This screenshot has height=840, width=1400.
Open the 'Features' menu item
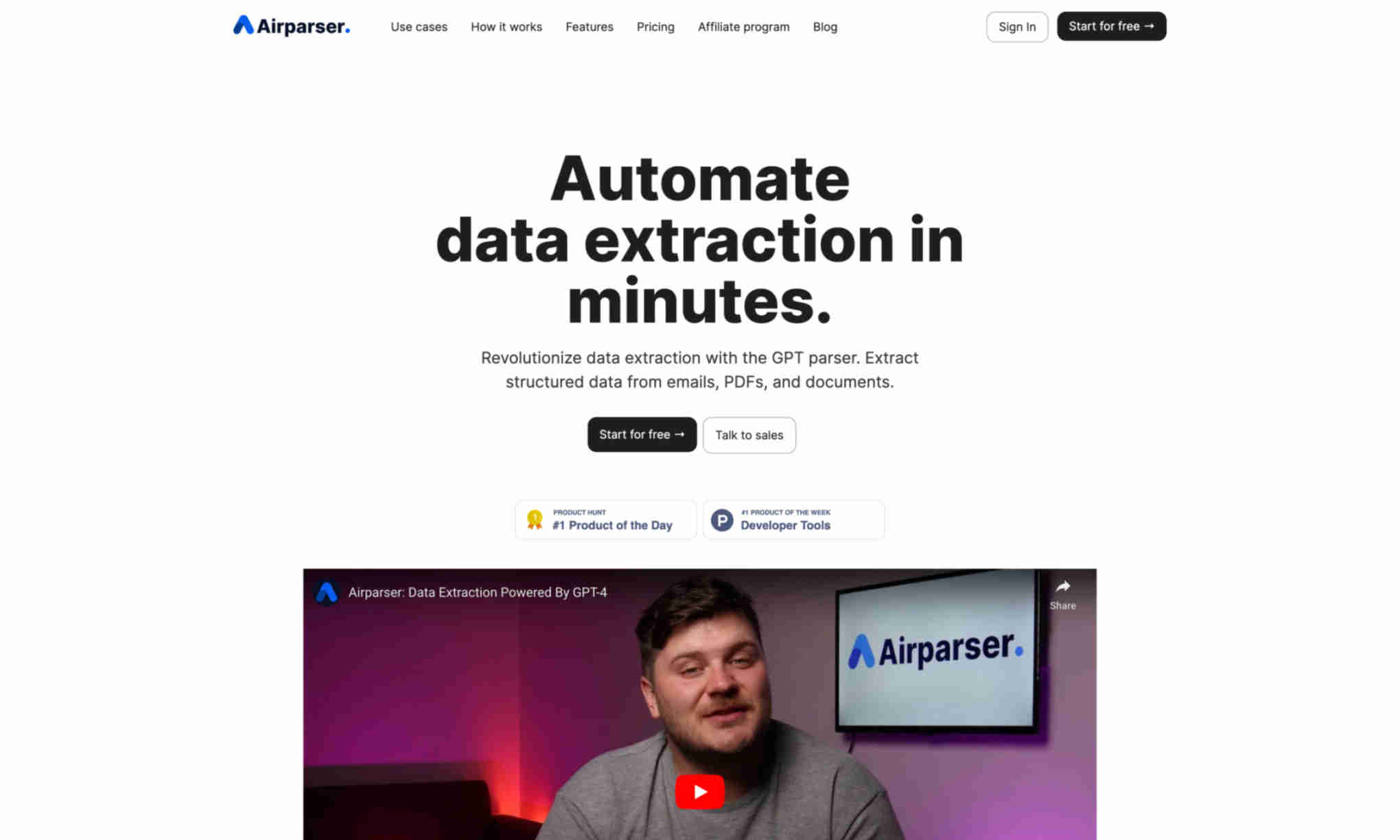589,27
